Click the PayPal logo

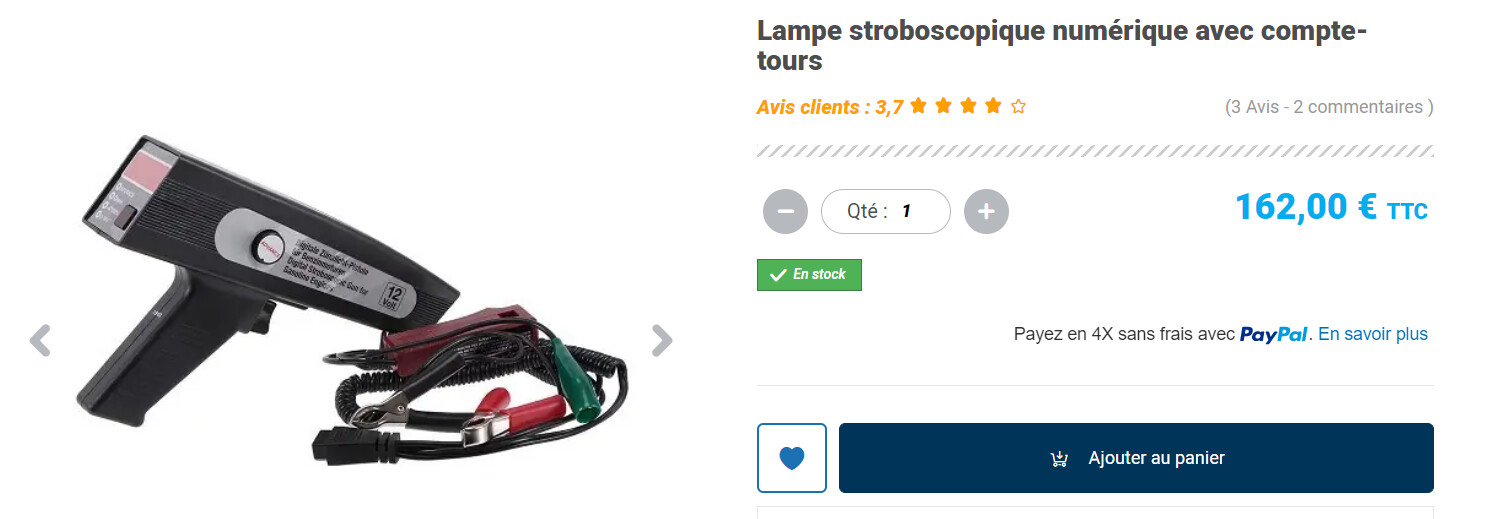tap(1274, 335)
